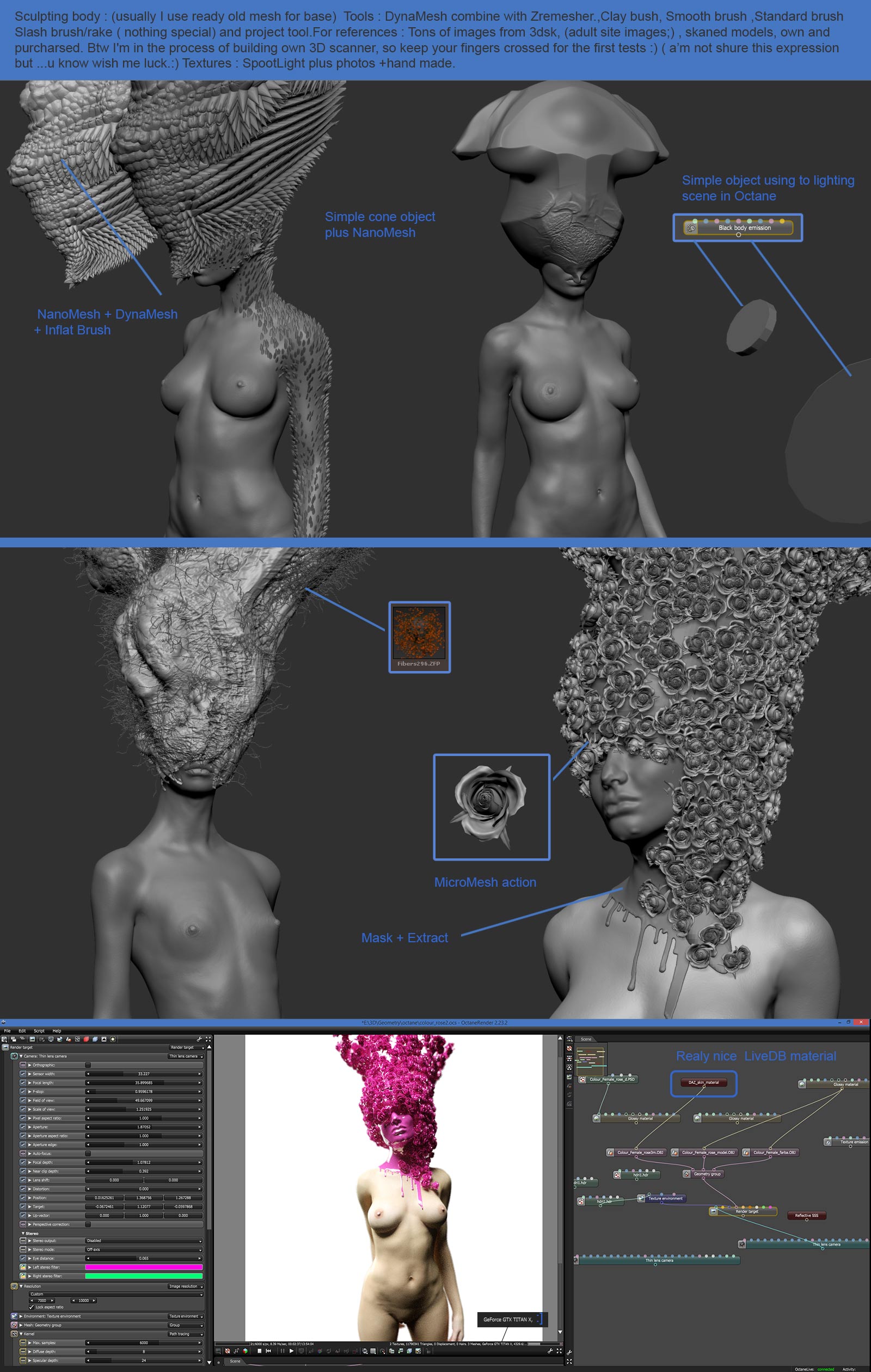Click the node icon beside Stereo output
Image resolution: width=871 pixels, height=1372 pixels.
coord(23,1240)
